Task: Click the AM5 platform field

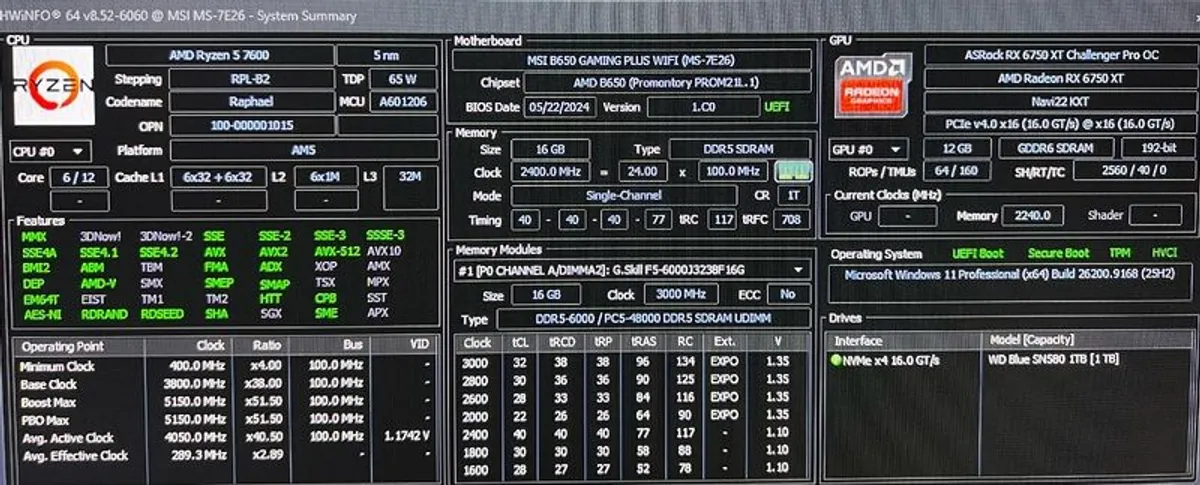Action: 303,151
